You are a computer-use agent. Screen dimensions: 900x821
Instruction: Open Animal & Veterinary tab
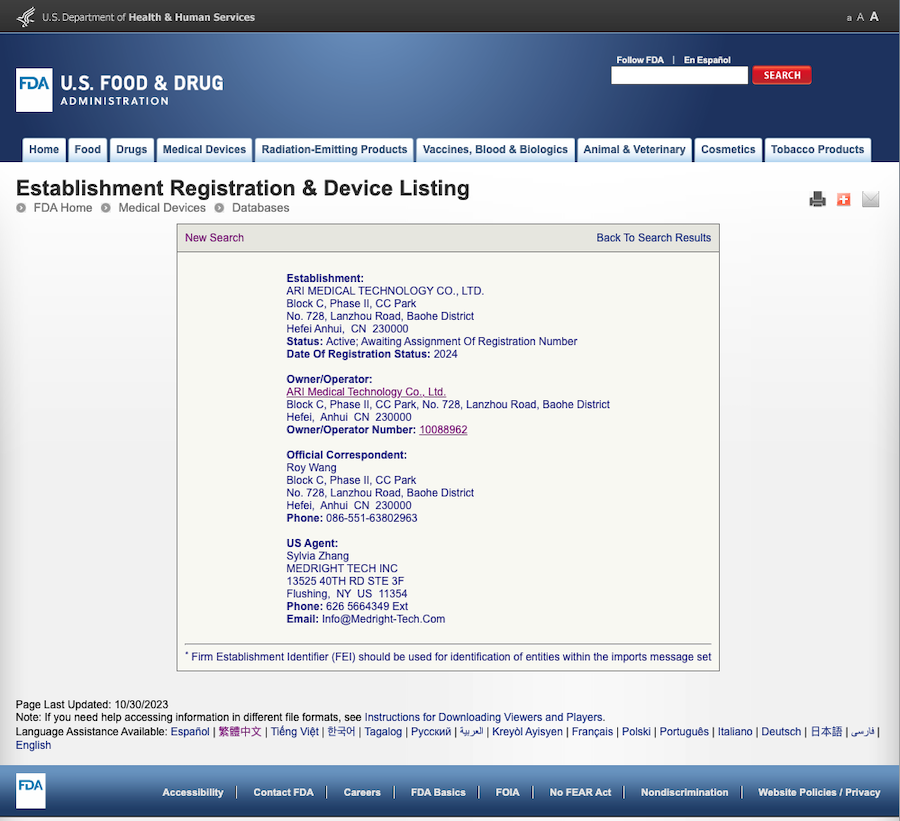(634, 150)
